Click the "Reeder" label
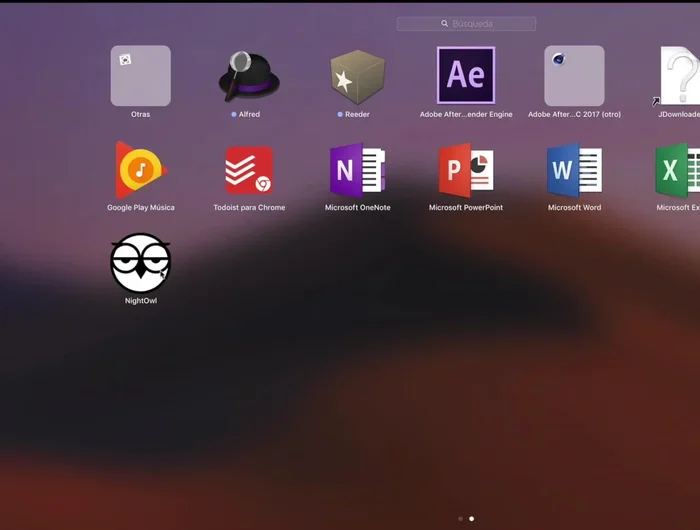700x530 pixels. coord(357,114)
